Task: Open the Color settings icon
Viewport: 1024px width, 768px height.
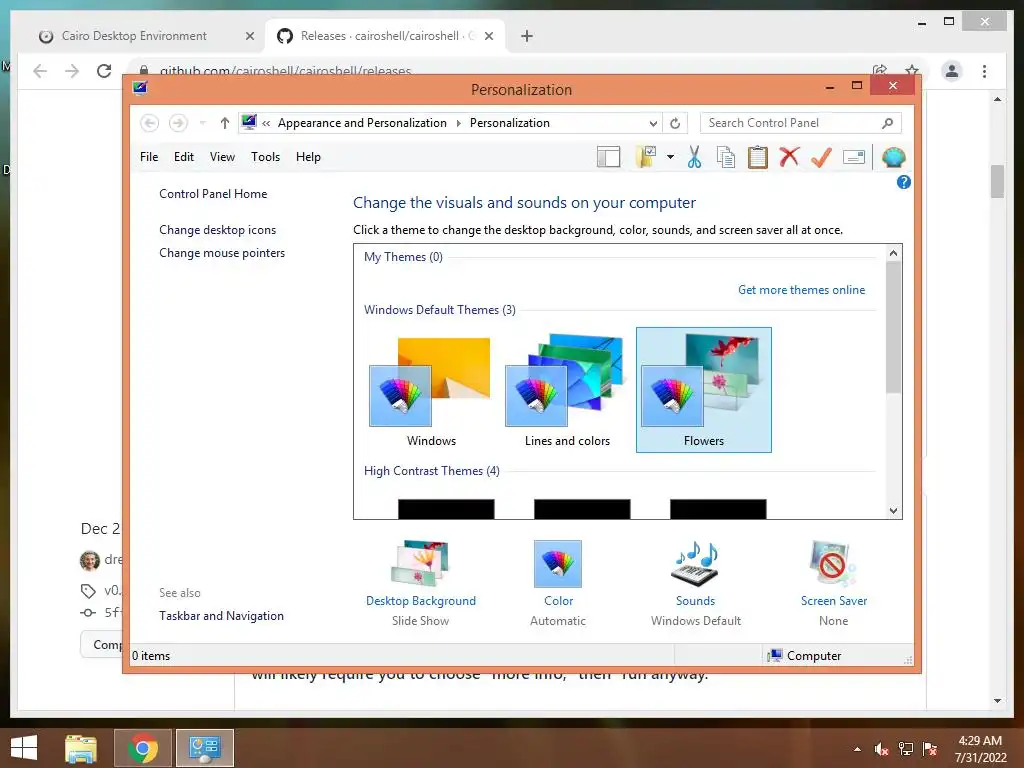Action: [558, 564]
